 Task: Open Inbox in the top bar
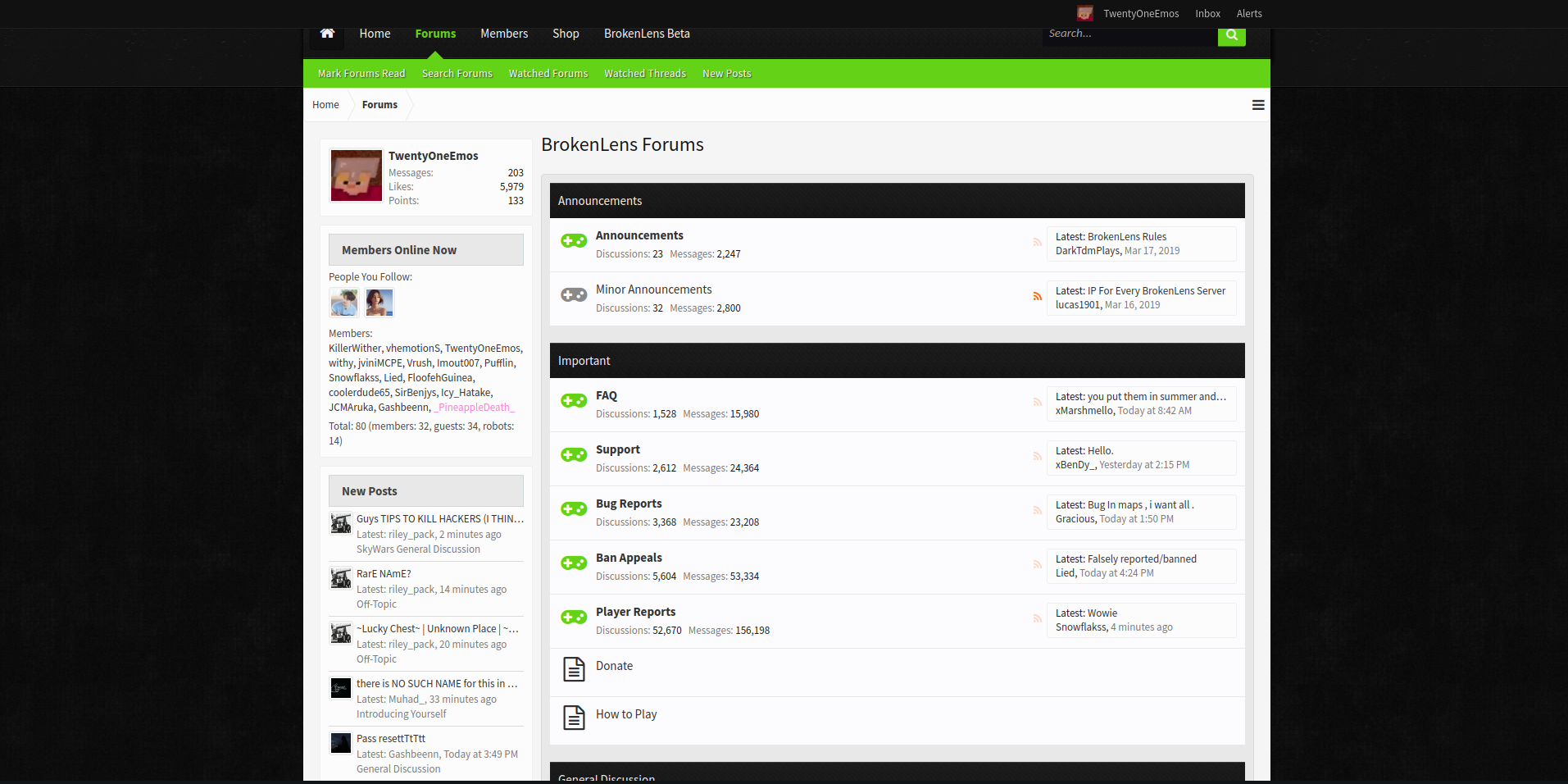(1207, 14)
